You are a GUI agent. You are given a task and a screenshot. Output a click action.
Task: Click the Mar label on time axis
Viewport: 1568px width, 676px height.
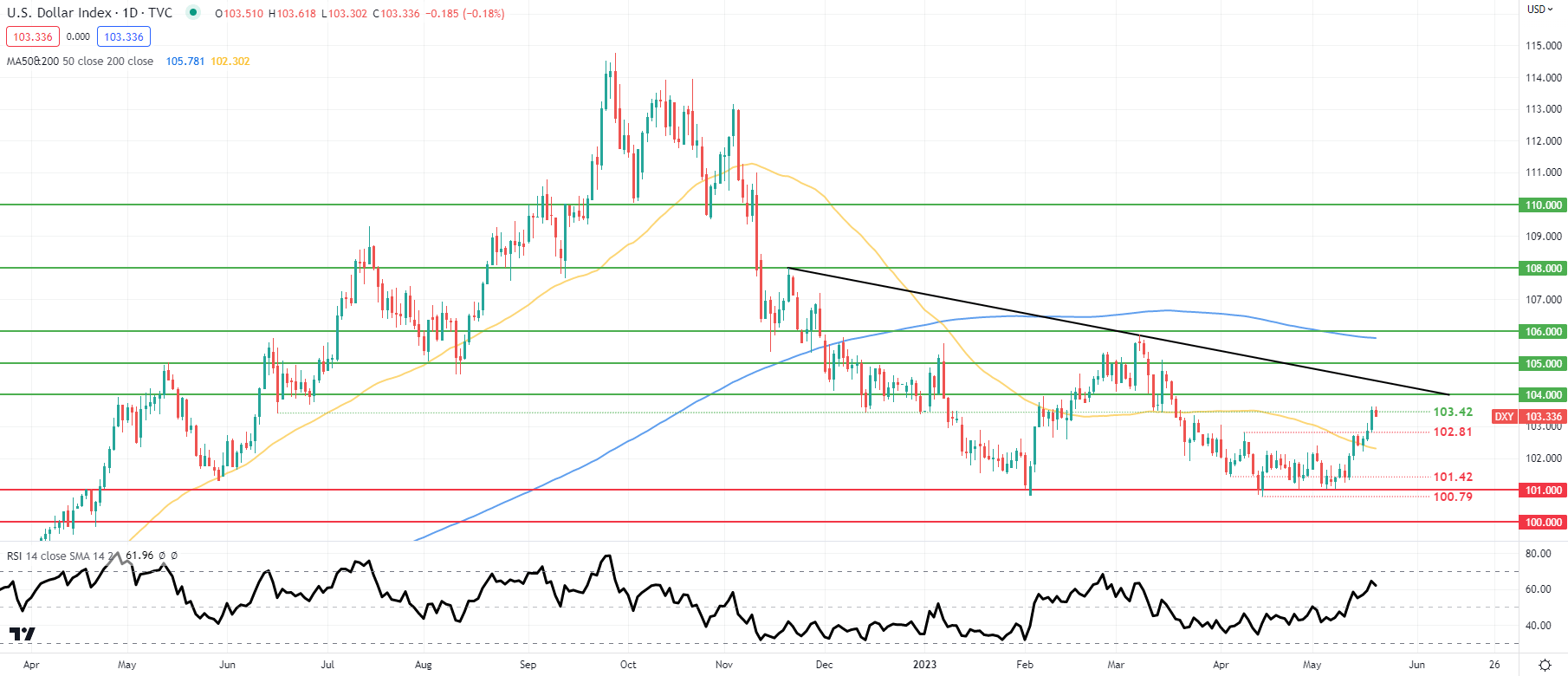click(x=1116, y=665)
